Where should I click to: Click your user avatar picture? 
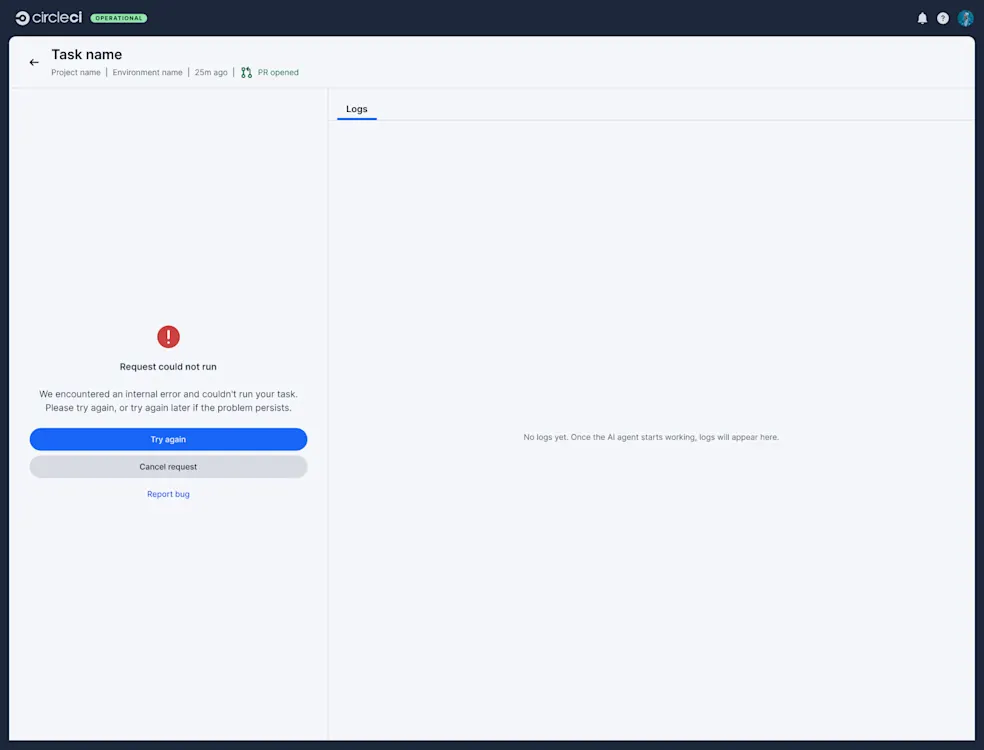(x=964, y=17)
